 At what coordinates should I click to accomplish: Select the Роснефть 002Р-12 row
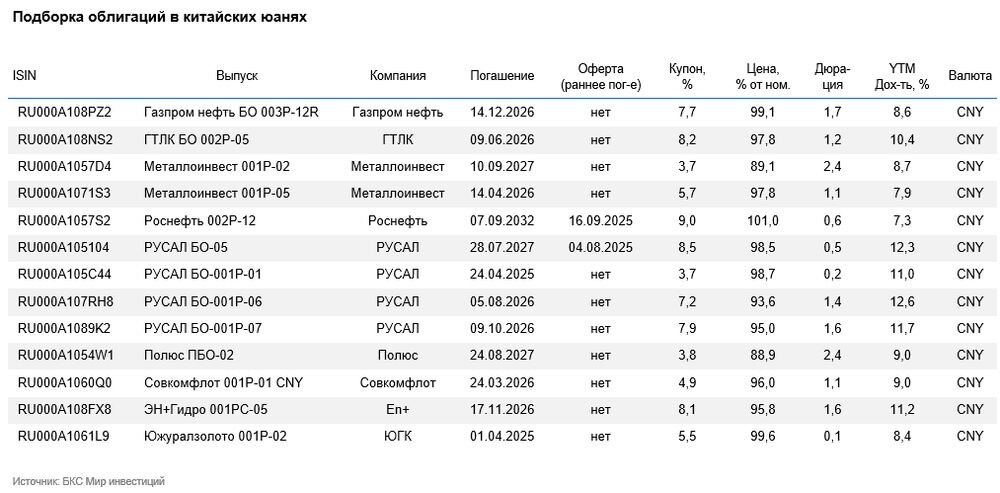coord(502,221)
